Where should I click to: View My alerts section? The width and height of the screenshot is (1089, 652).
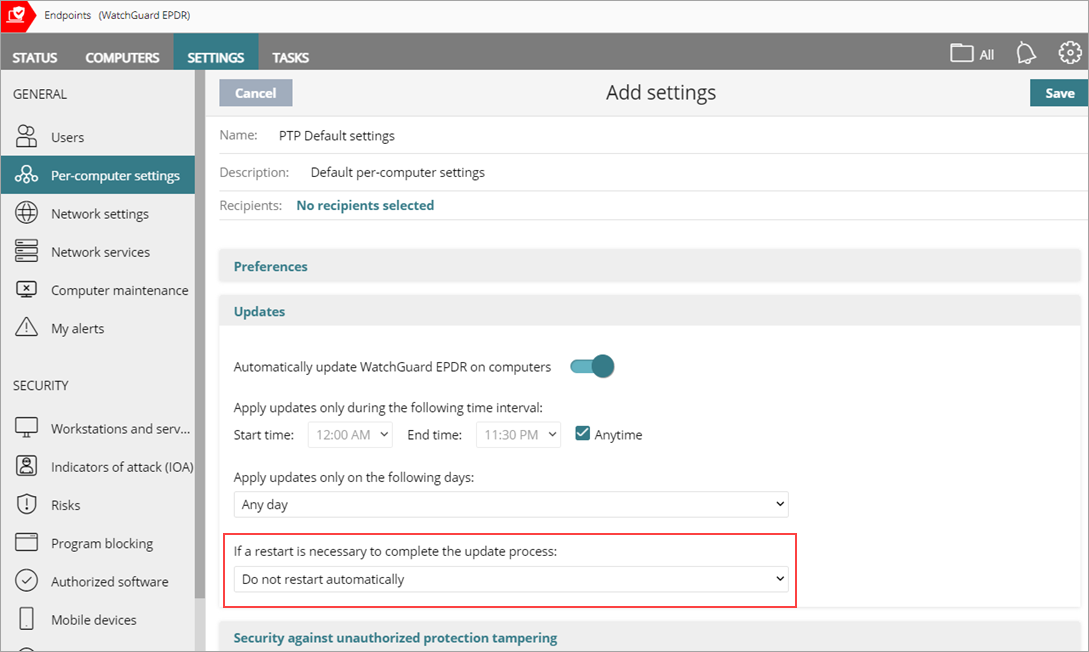pos(28,327)
